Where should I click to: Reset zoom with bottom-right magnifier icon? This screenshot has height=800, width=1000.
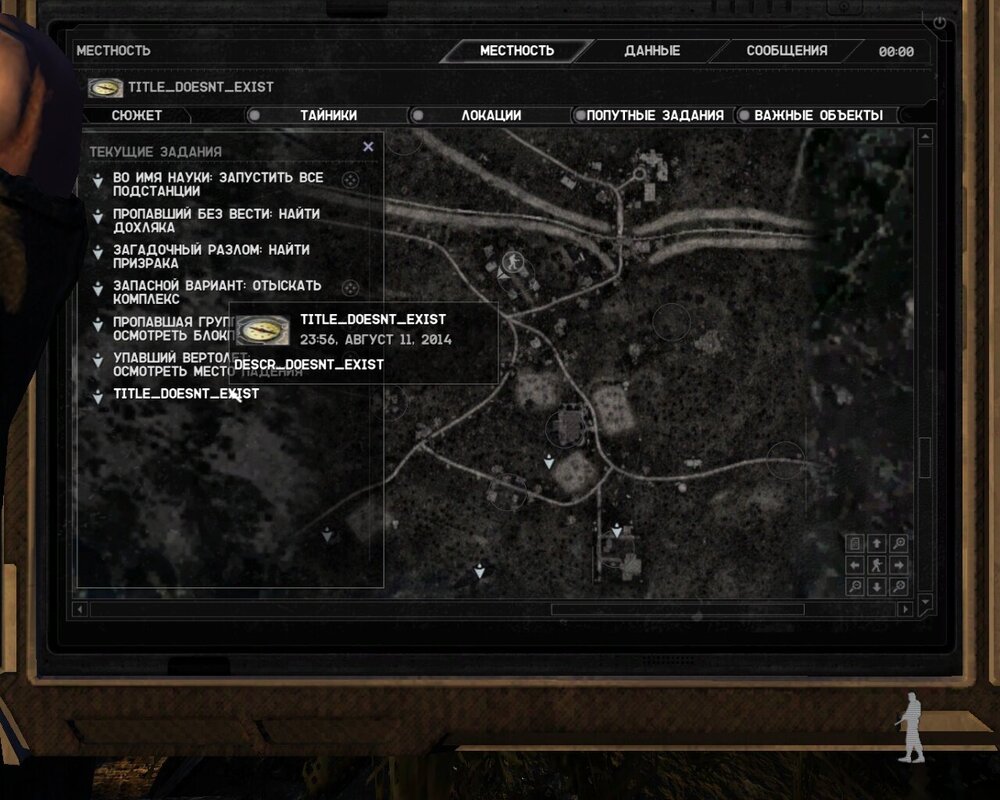tap(899, 586)
